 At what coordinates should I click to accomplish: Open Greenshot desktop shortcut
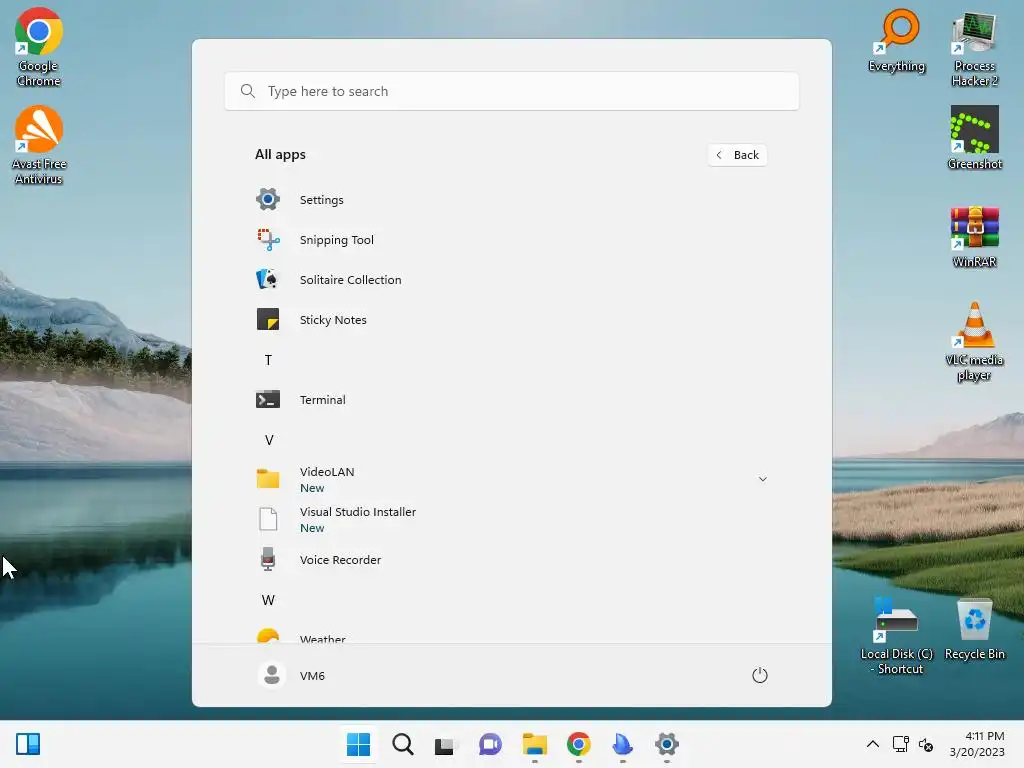tap(974, 138)
